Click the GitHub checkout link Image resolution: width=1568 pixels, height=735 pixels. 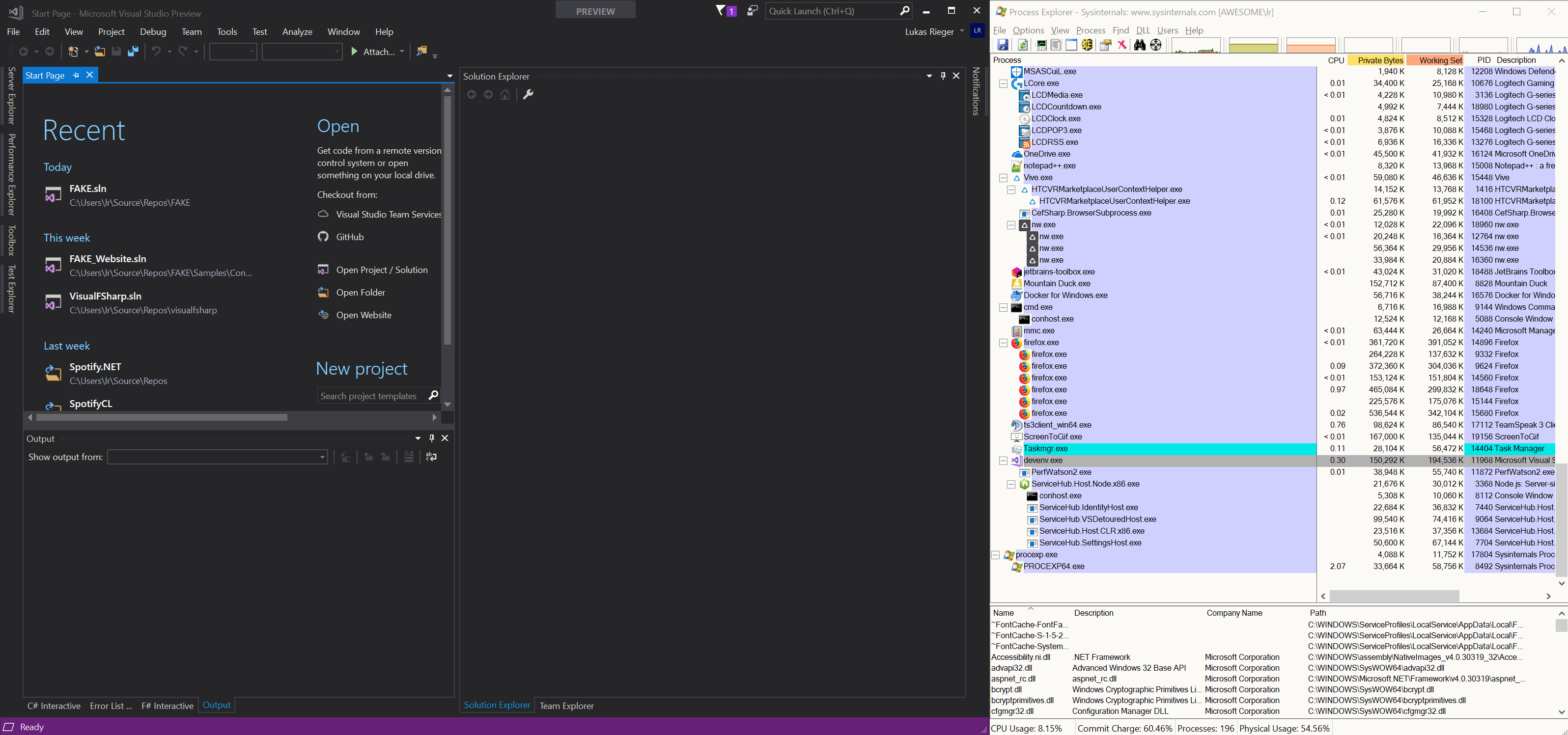[x=350, y=237]
